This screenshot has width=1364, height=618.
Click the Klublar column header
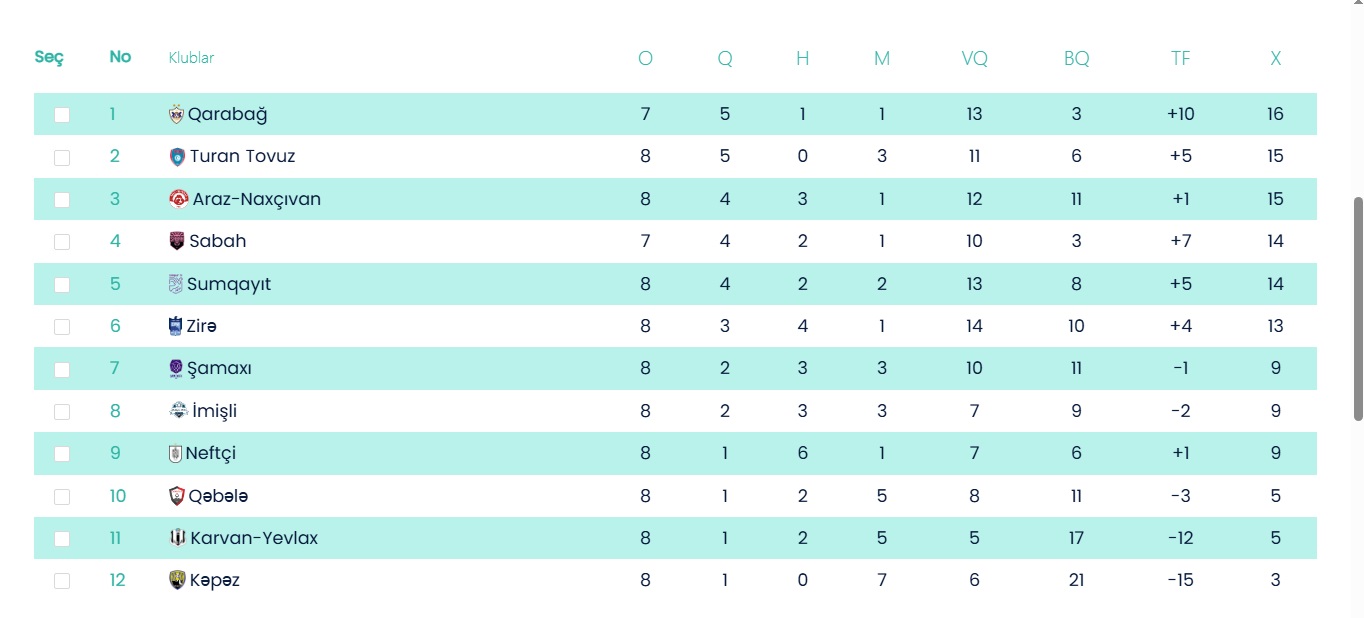coord(191,58)
